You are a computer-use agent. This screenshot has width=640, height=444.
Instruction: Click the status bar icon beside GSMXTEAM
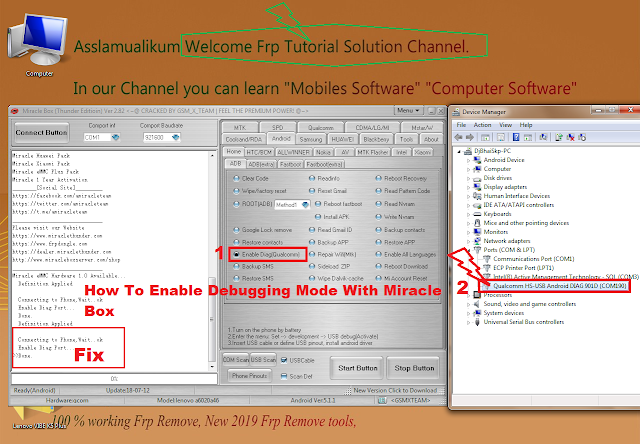pos(382,400)
